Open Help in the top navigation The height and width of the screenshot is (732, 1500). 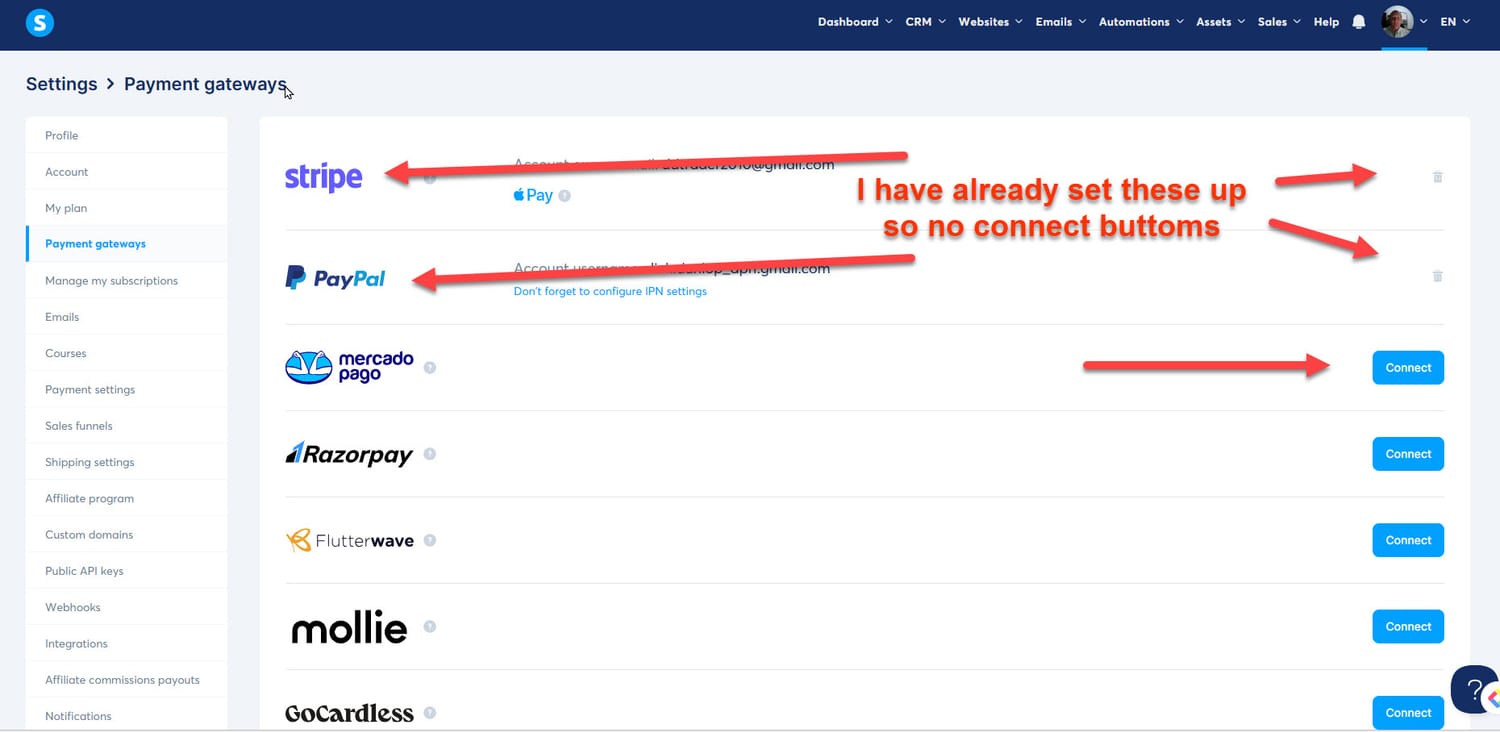pyautogui.click(x=1326, y=22)
